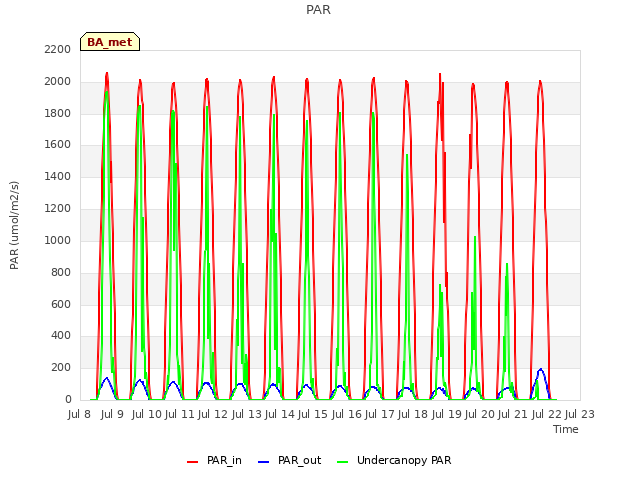Toggle the Undercanopy PAR legend entry

(394, 460)
